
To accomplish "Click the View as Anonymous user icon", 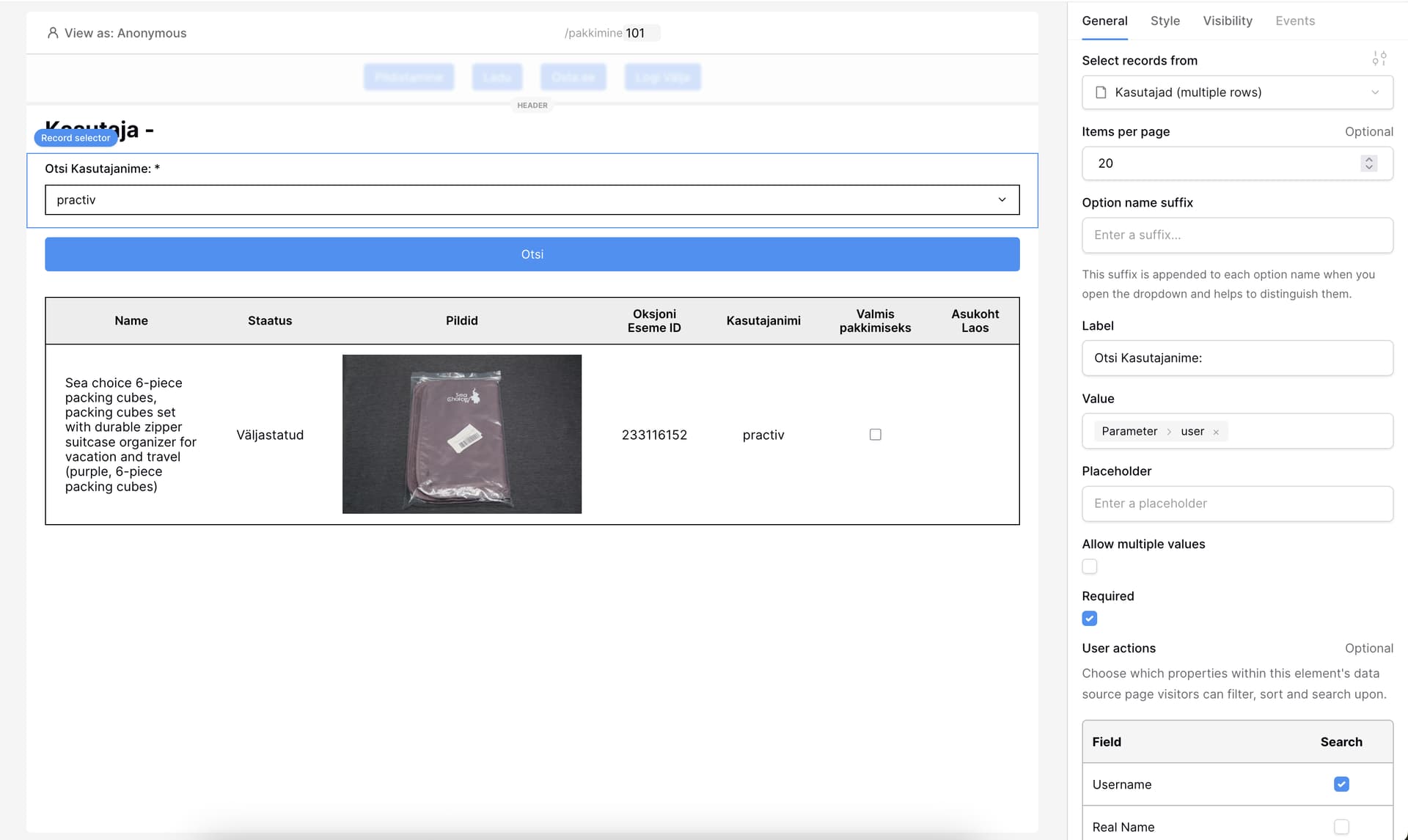I will point(53,33).
